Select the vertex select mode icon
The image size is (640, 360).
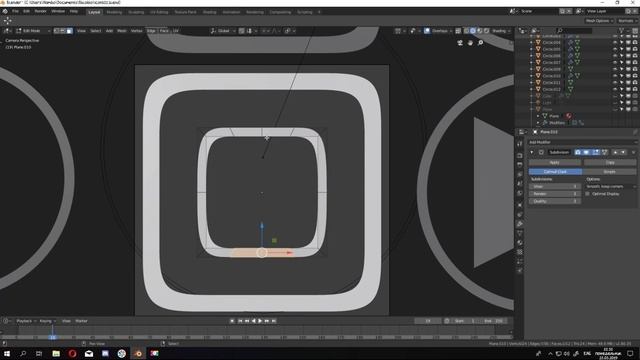tap(56, 31)
